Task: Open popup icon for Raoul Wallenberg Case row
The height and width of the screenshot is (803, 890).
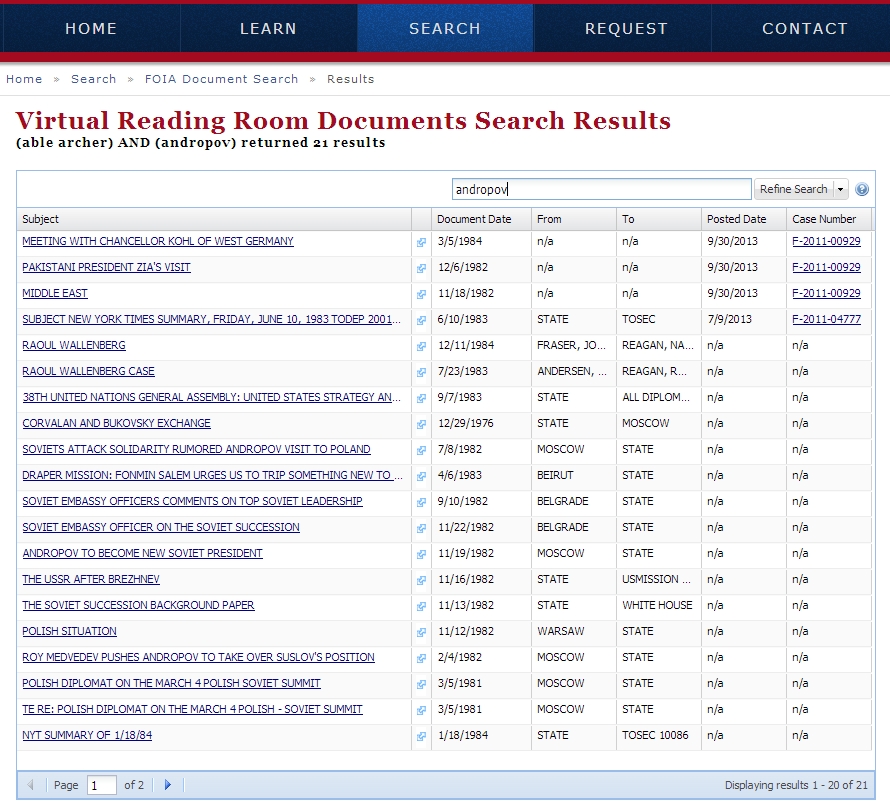Action: (x=421, y=372)
